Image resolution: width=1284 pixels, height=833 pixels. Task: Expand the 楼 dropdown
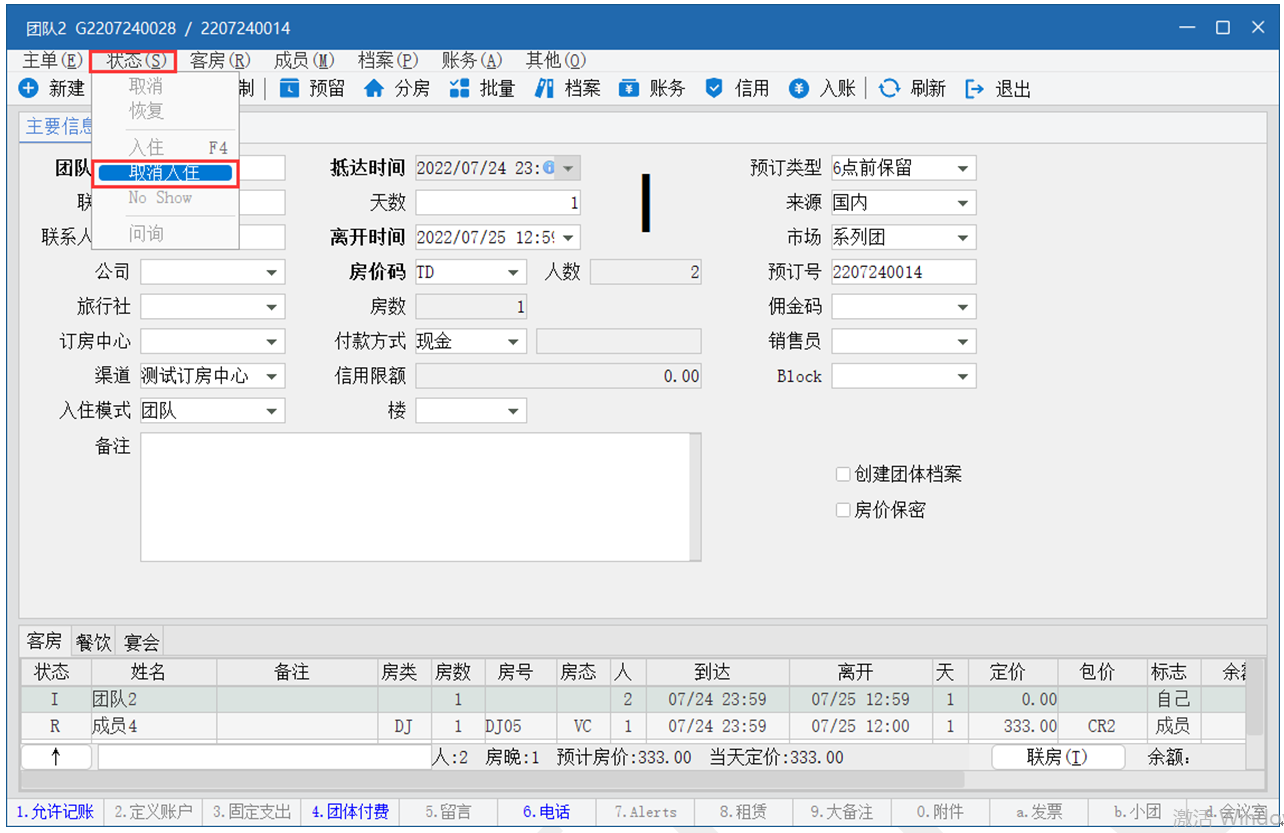[x=514, y=411]
